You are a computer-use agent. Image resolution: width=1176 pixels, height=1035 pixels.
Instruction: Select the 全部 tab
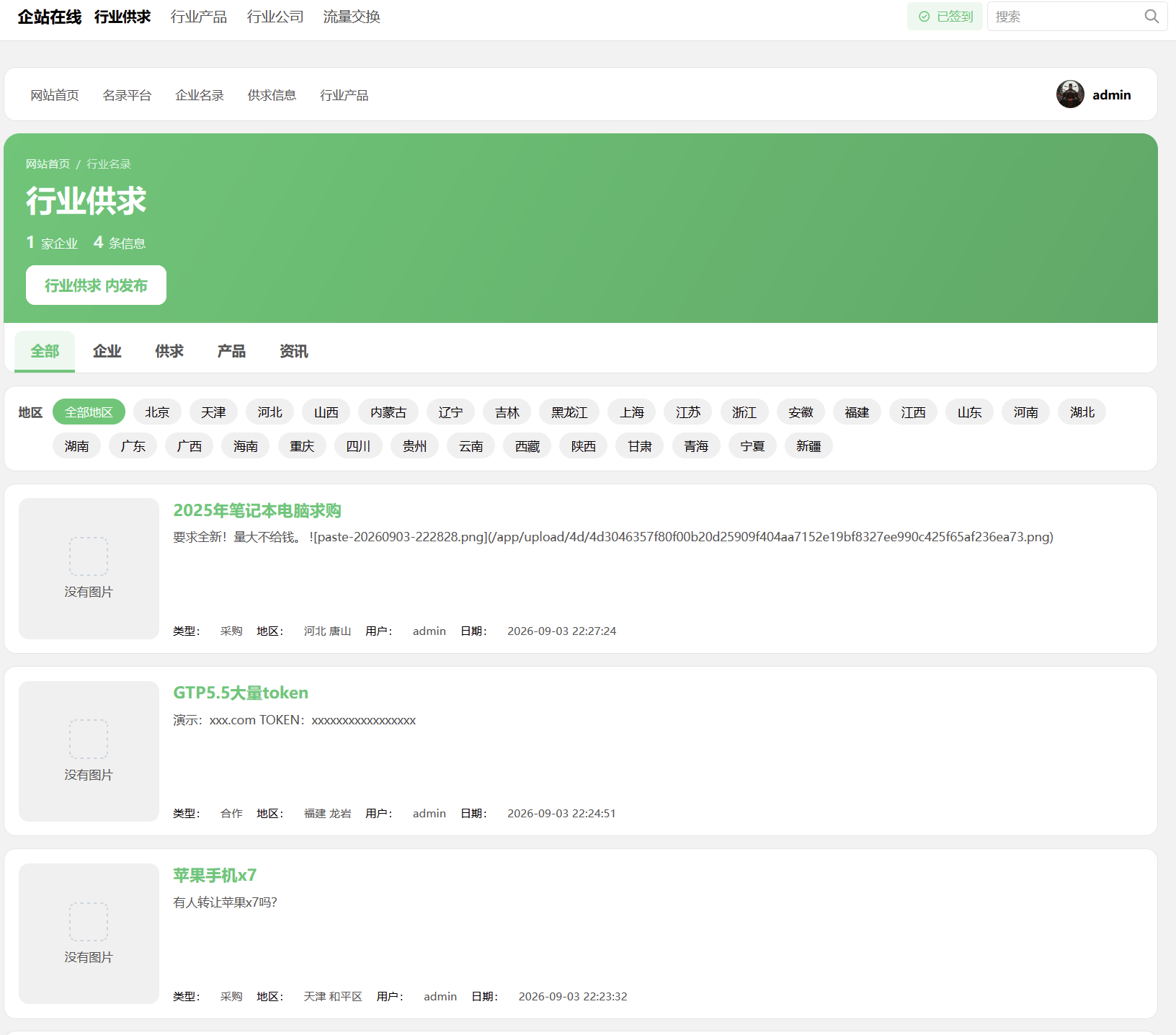pyautogui.click(x=45, y=351)
